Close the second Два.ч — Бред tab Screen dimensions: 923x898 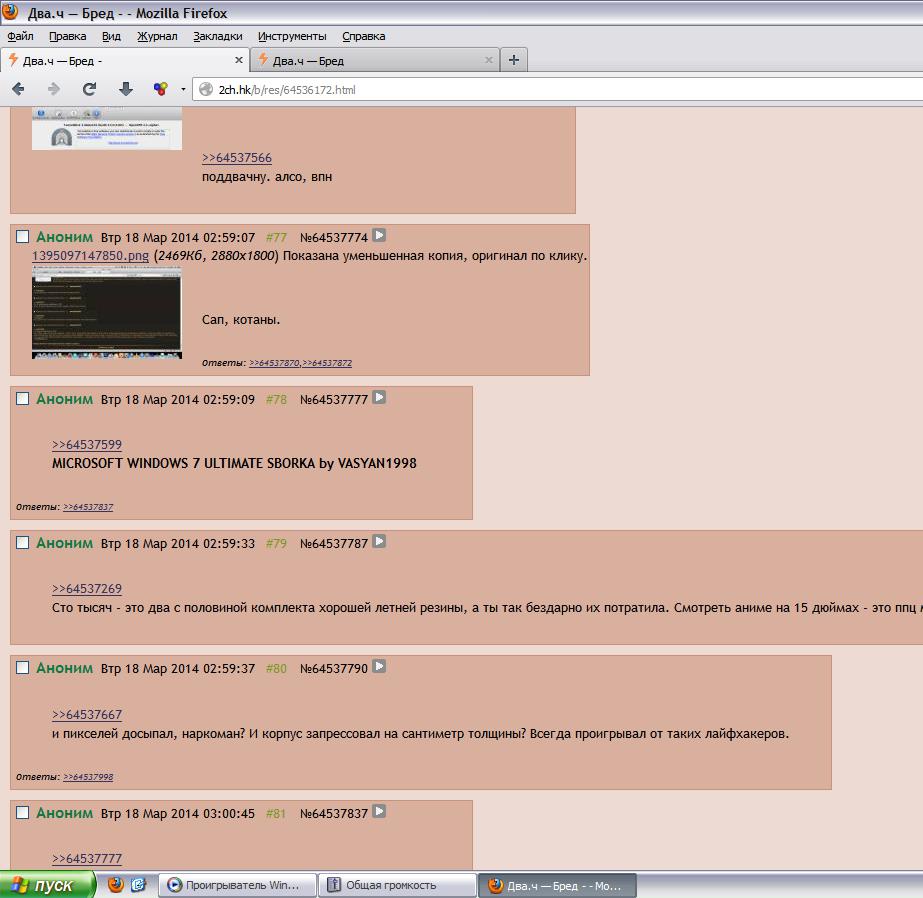[488, 60]
